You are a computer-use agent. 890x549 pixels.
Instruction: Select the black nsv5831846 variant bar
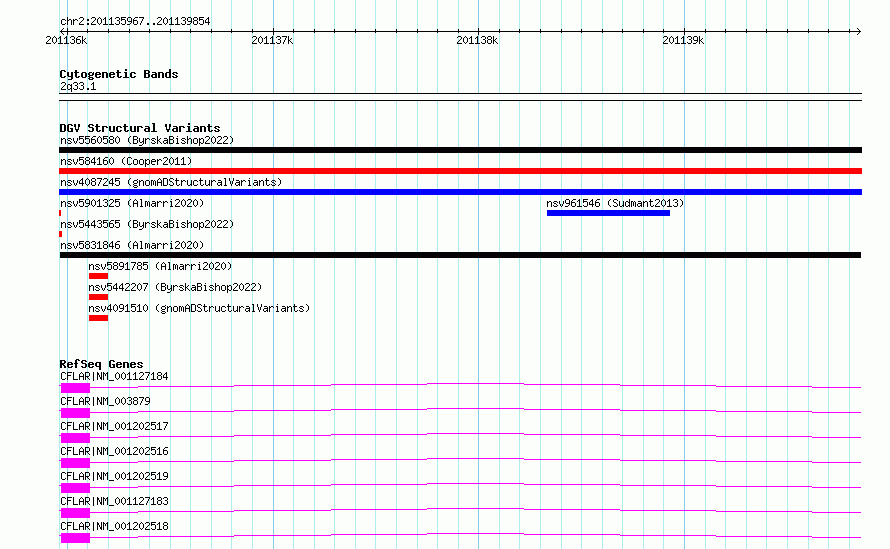[x=460, y=255]
